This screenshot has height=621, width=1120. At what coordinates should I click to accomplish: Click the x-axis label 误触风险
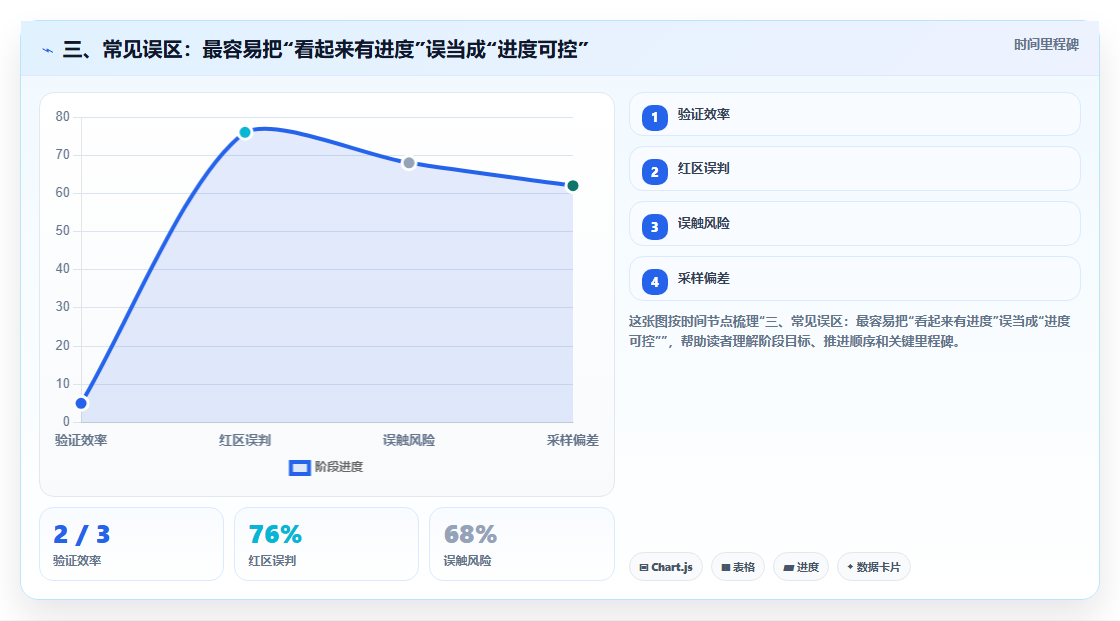click(x=409, y=440)
